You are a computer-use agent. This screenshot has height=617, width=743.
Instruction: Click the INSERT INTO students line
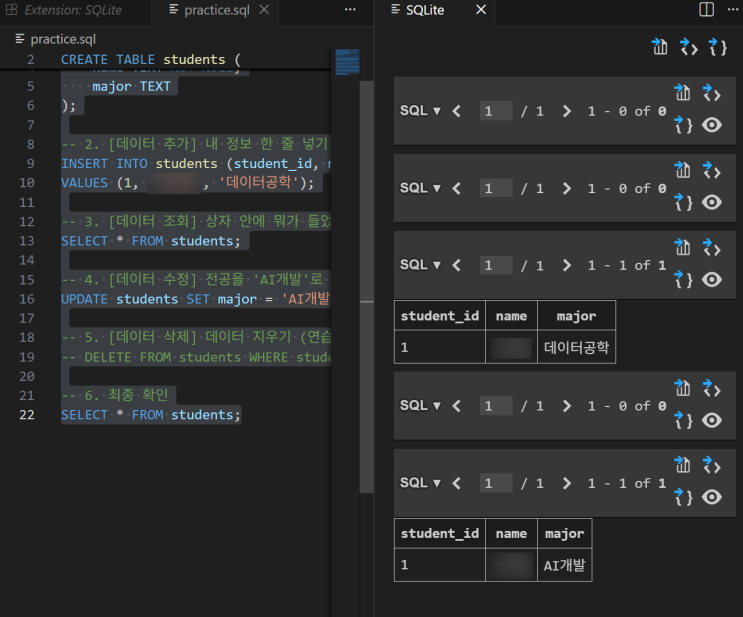[x=195, y=164]
